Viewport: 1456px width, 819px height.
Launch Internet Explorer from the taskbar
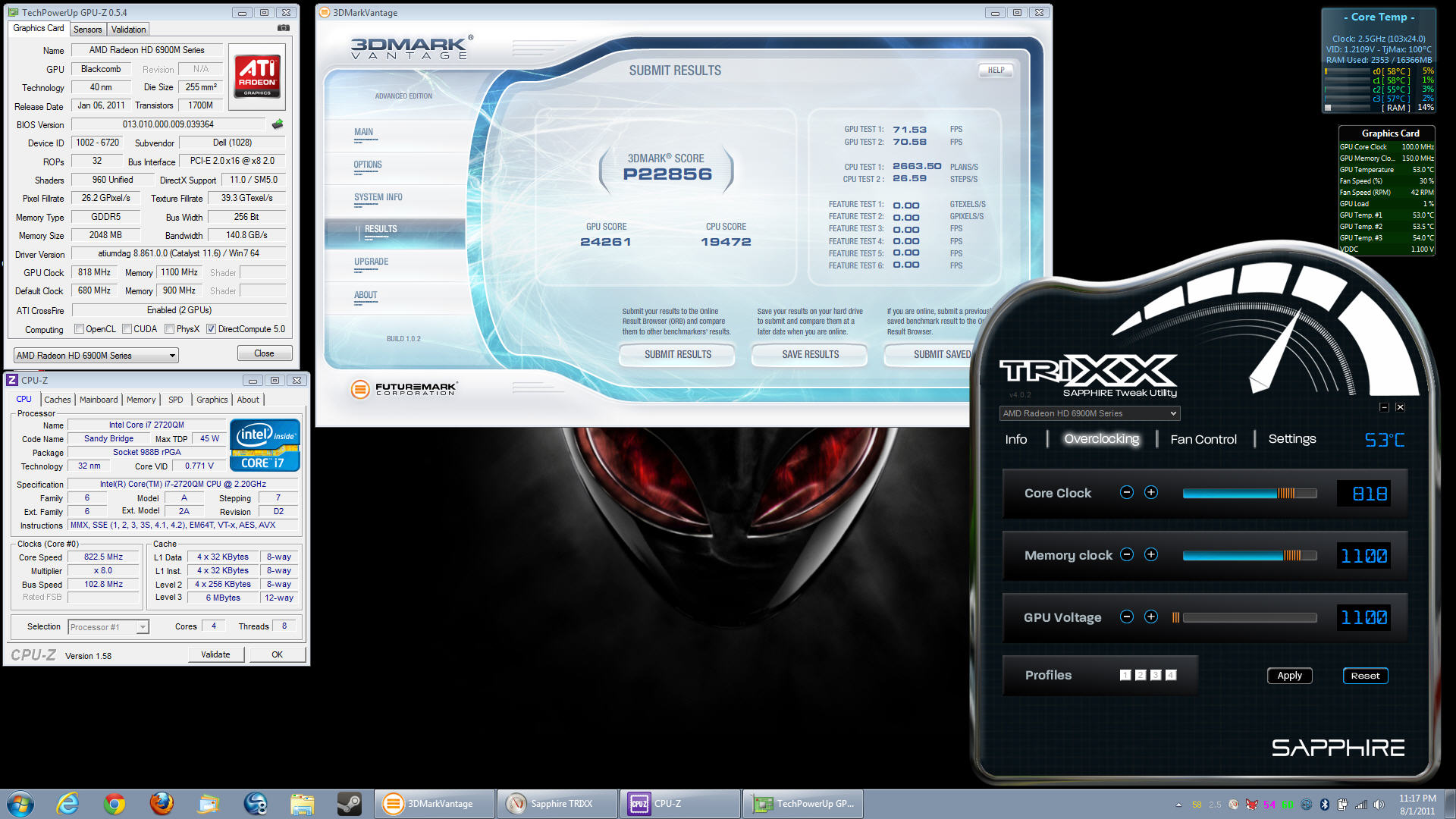(67, 804)
